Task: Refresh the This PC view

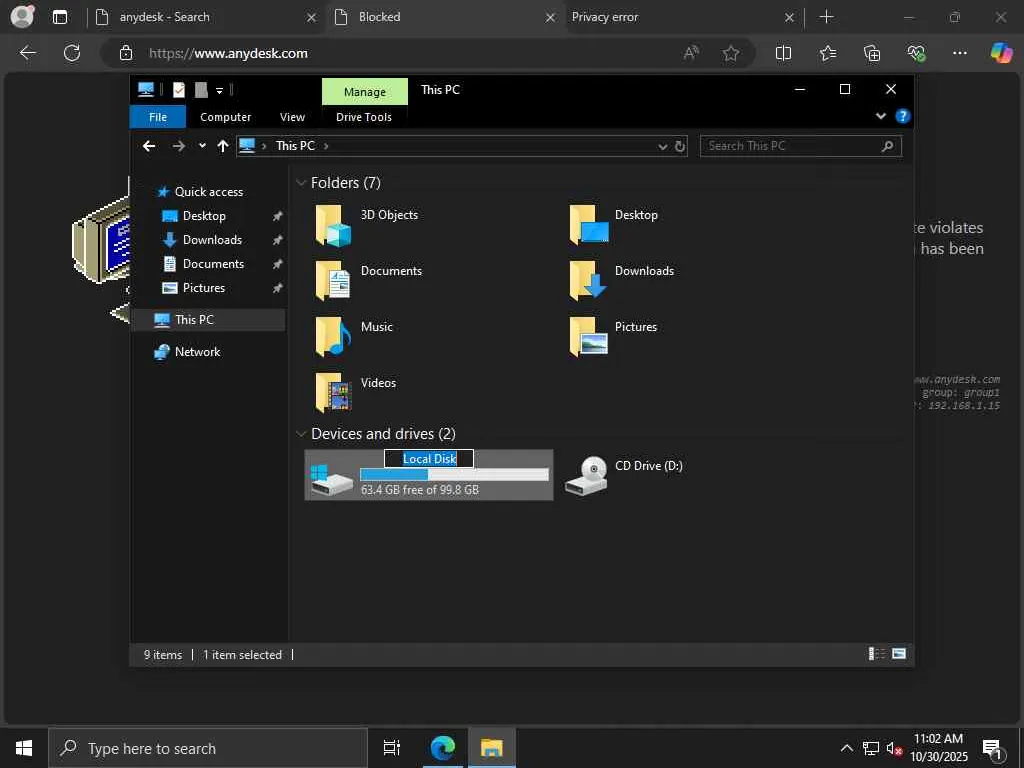Action: 680,146
